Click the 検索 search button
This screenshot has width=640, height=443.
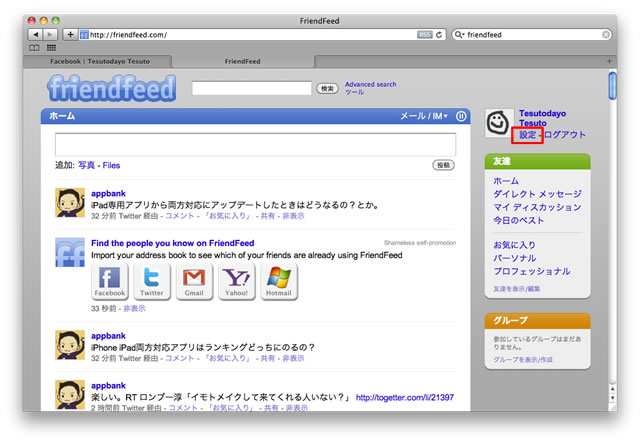pyautogui.click(x=327, y=88)
